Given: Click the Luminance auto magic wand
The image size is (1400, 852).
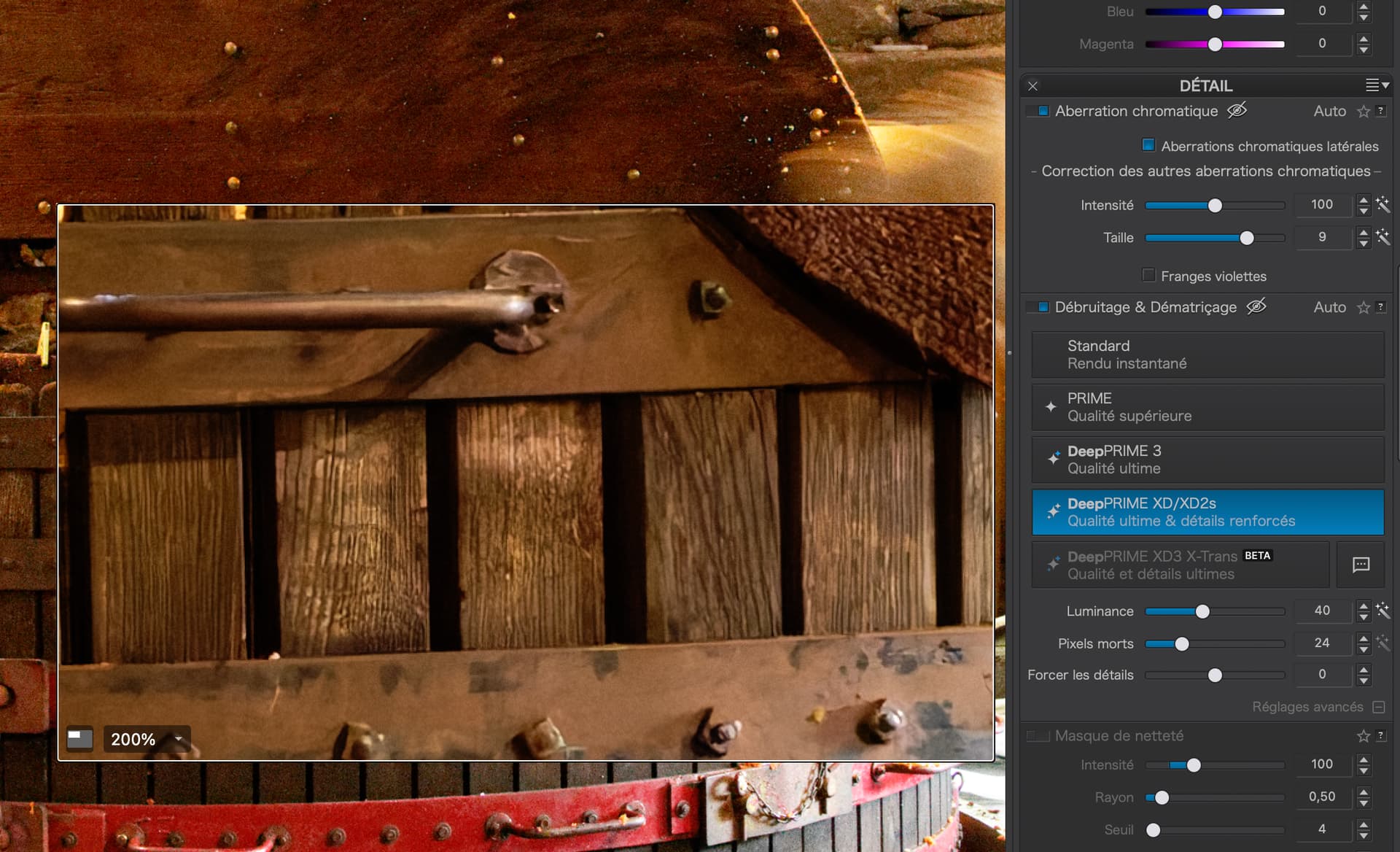Looking at the screenshot, I should (x=1382, y=611).
